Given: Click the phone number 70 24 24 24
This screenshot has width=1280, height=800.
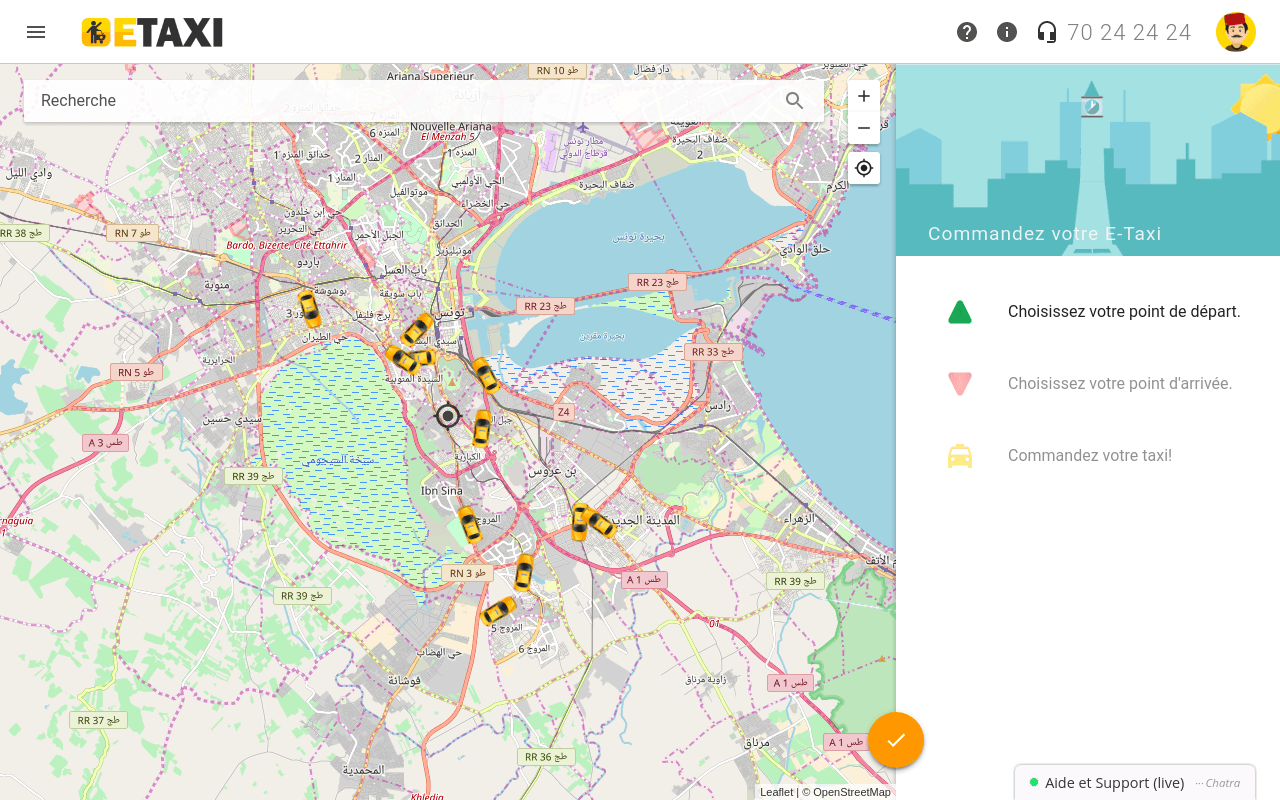Looking at the screenshot, I should 1129,32.
